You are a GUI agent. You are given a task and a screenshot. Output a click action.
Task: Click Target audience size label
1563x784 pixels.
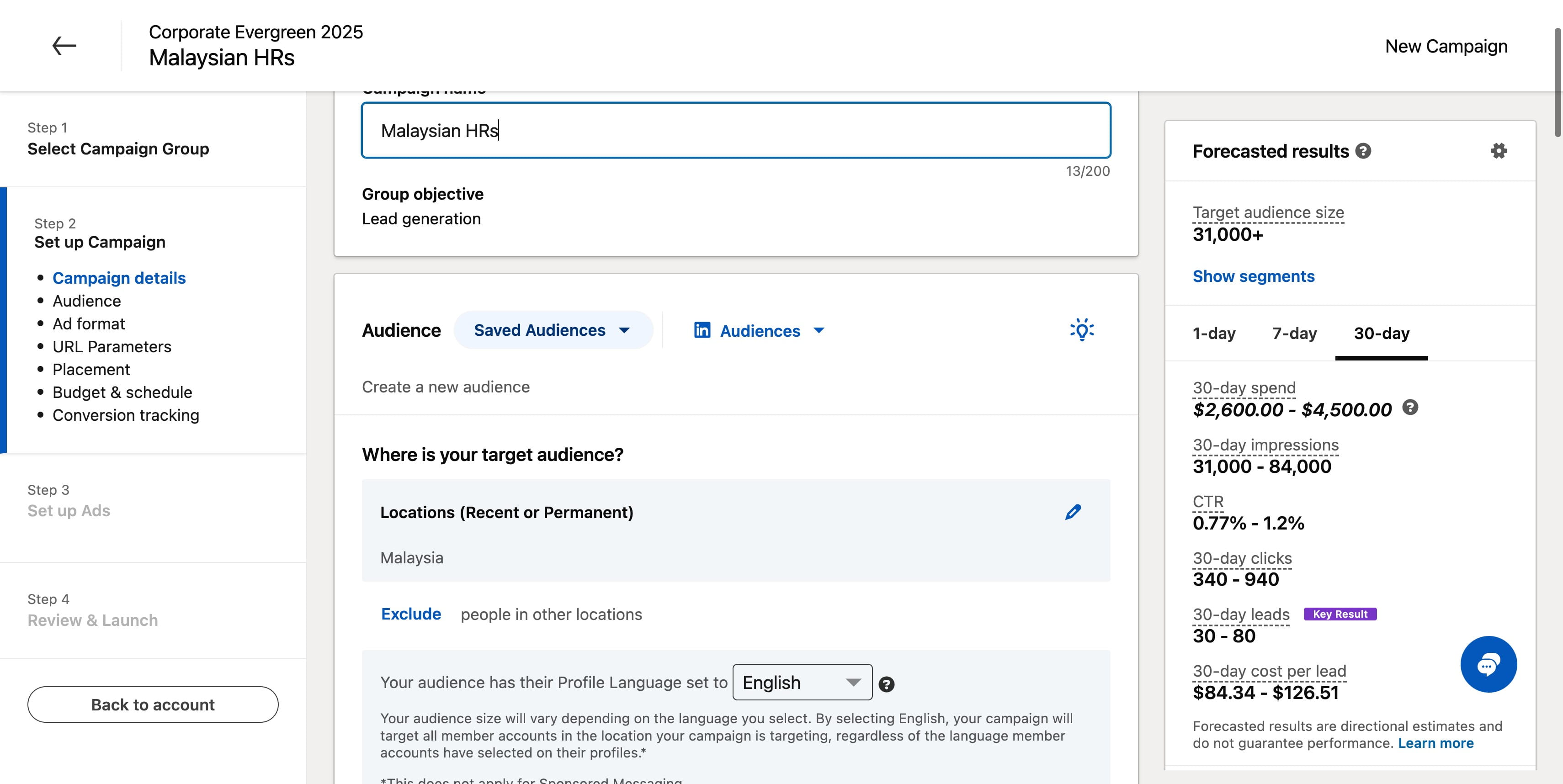tap(1268, 212)
